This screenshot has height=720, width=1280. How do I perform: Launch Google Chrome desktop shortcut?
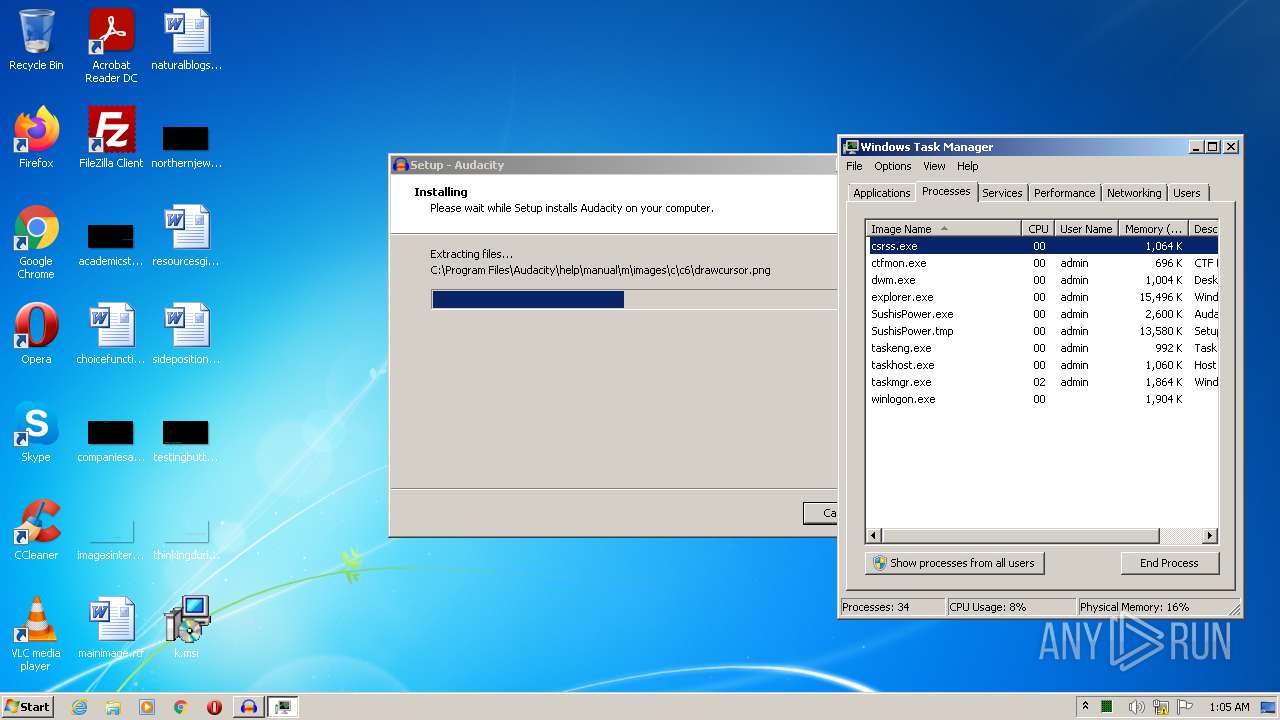click(36, 243)
